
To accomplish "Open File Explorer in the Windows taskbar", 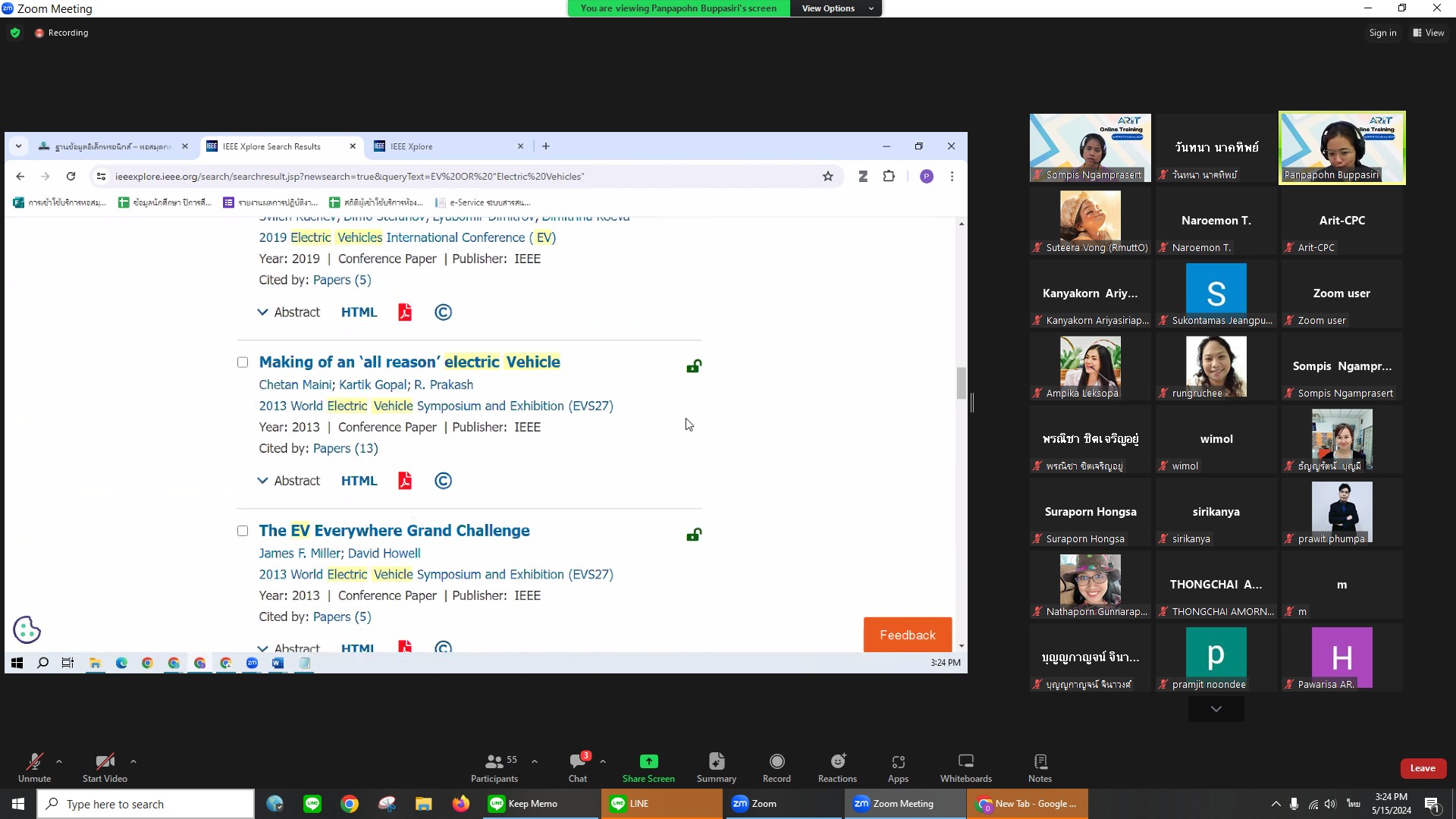I will (x=423, y=804).
